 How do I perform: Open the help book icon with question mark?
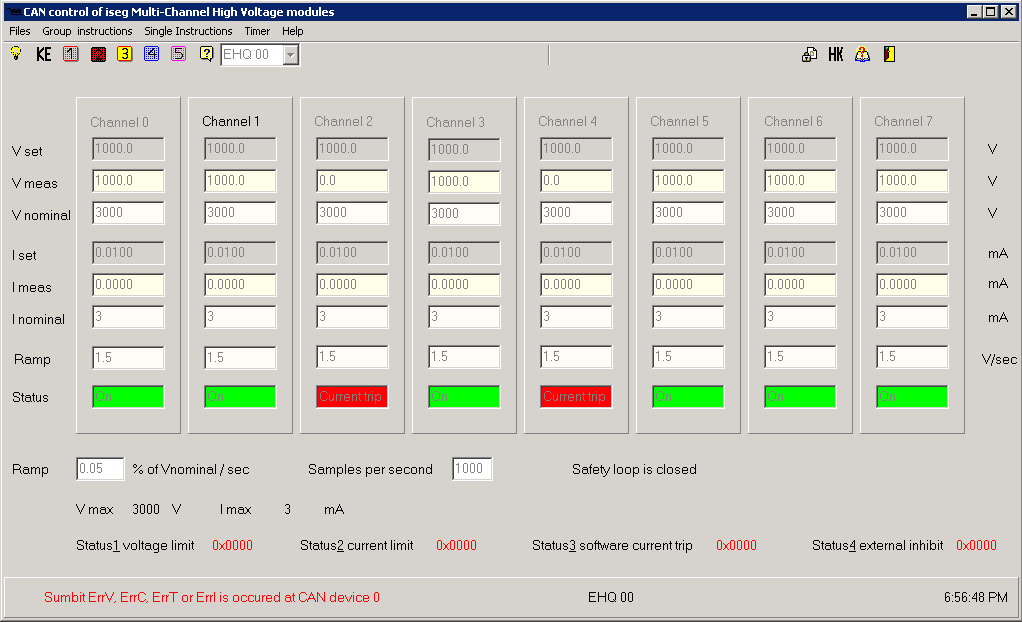(x=862, y=55)
